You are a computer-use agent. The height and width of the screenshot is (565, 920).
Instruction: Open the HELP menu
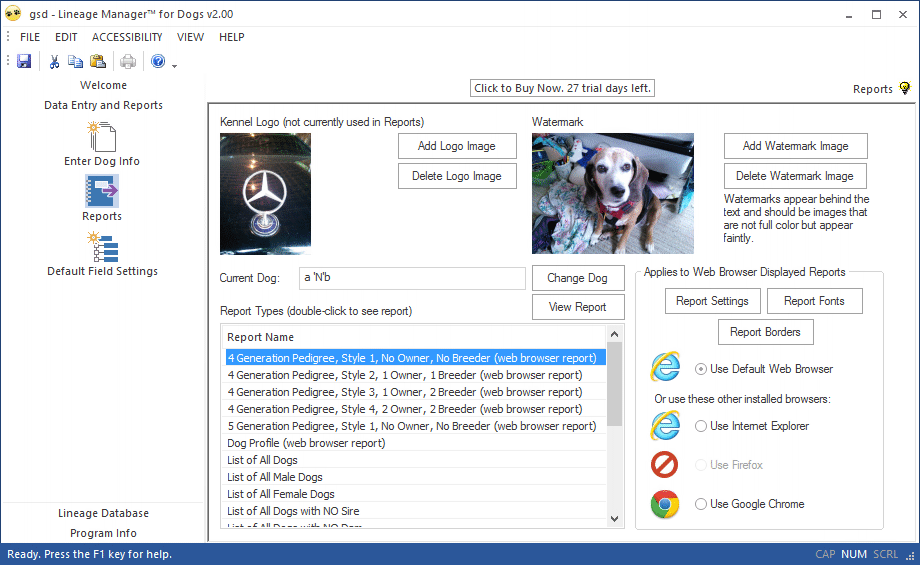point(232,37)
